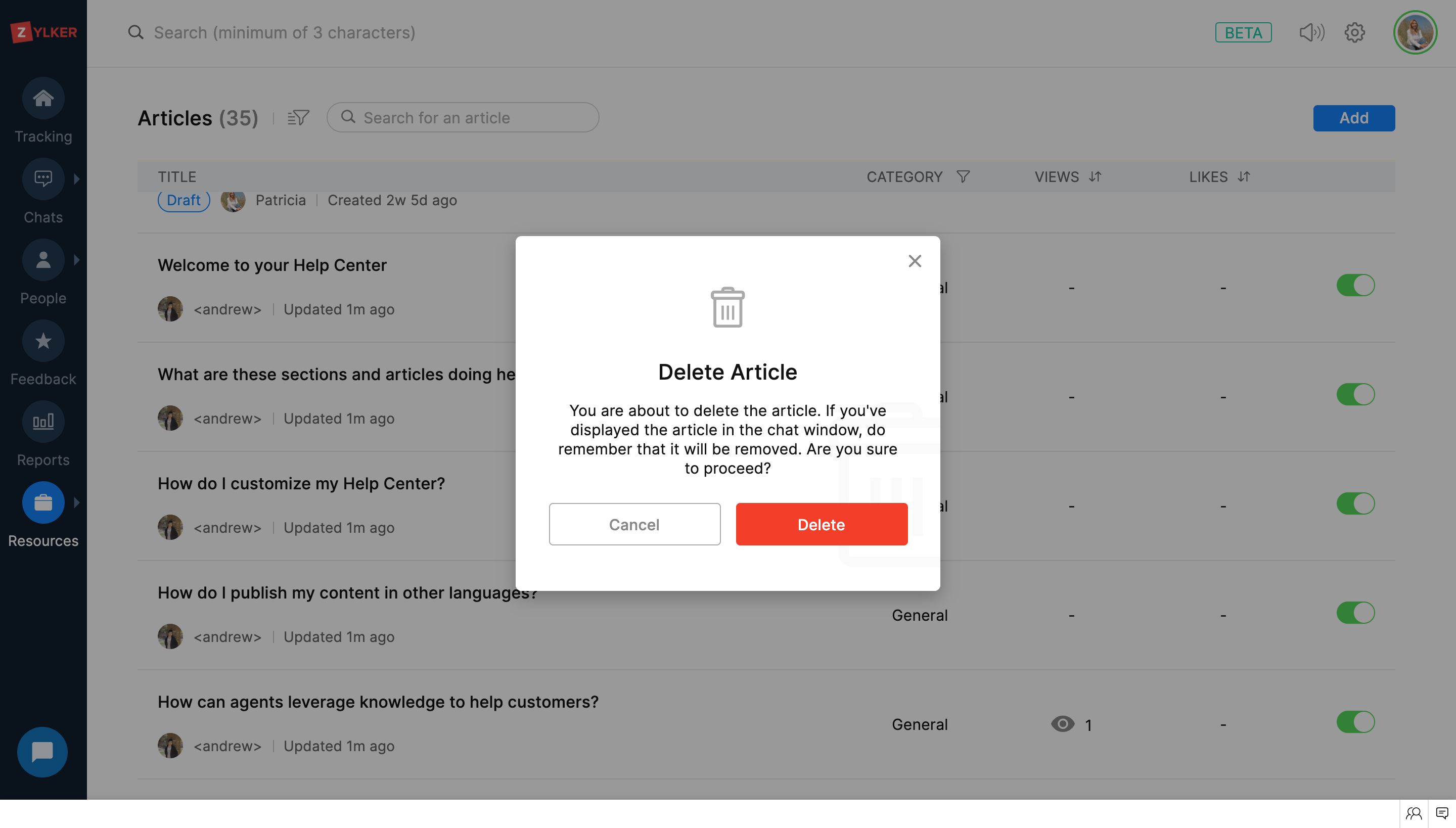Expand the People submenu arrow
Screen dimensions: 1456x828
tap(77, 260)
